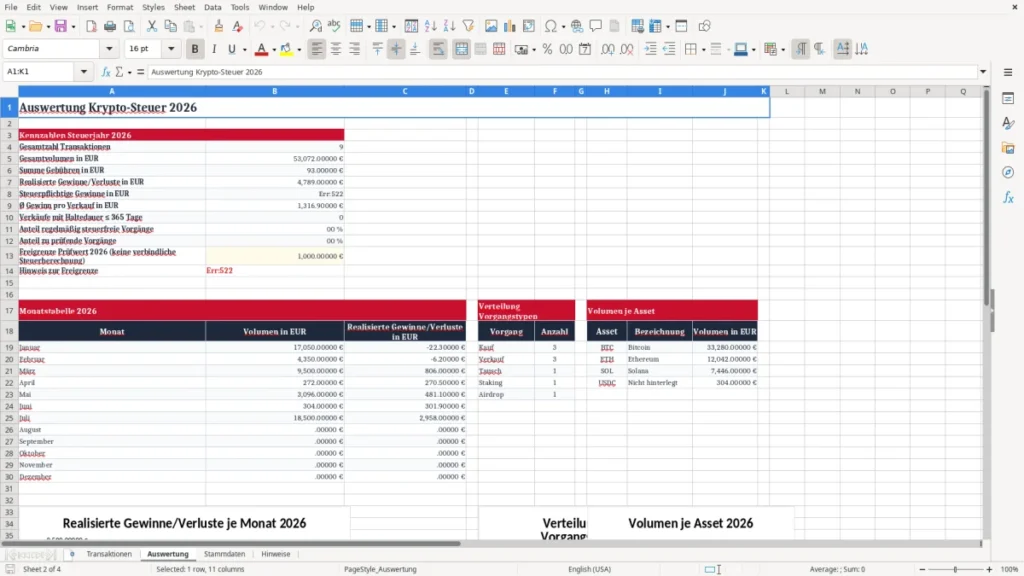Print the spreadsheet
The image size is (1024, 576).
(110, 26)
